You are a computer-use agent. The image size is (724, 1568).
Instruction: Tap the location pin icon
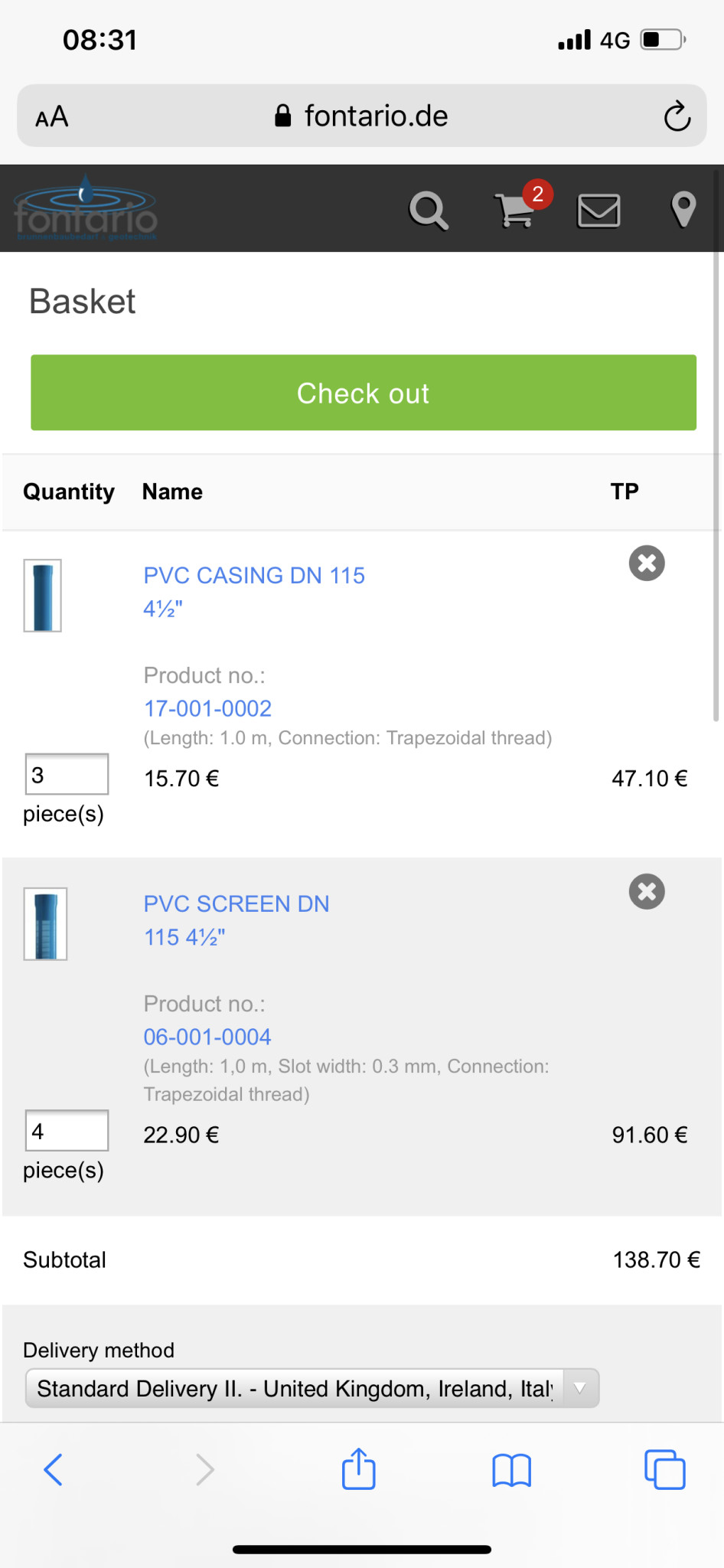pos(683,210)
